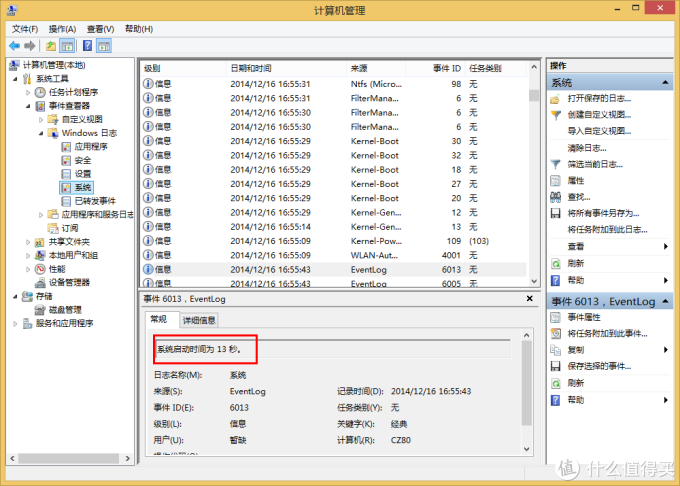680x486 pixels.
Task: Click the up-one-level folder toolbar icon
Action: coord(51,46)
